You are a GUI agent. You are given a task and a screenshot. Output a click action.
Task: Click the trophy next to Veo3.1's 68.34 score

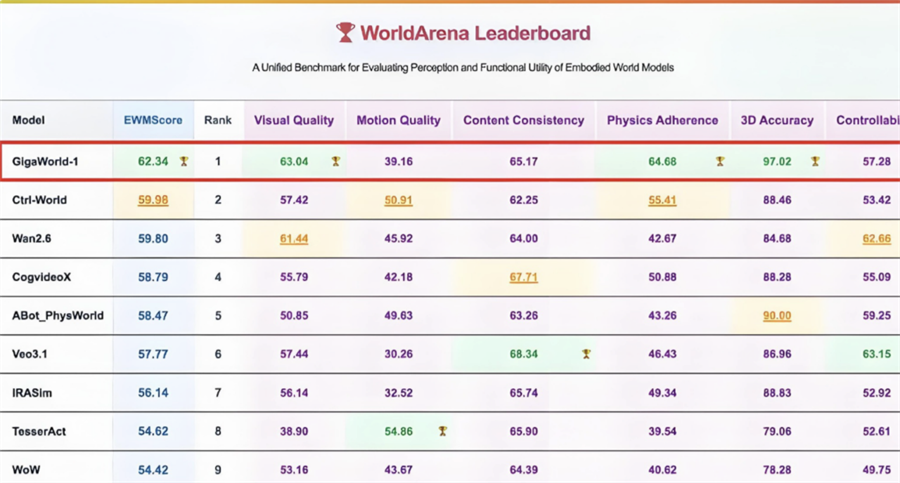click(x=586, y=354)
